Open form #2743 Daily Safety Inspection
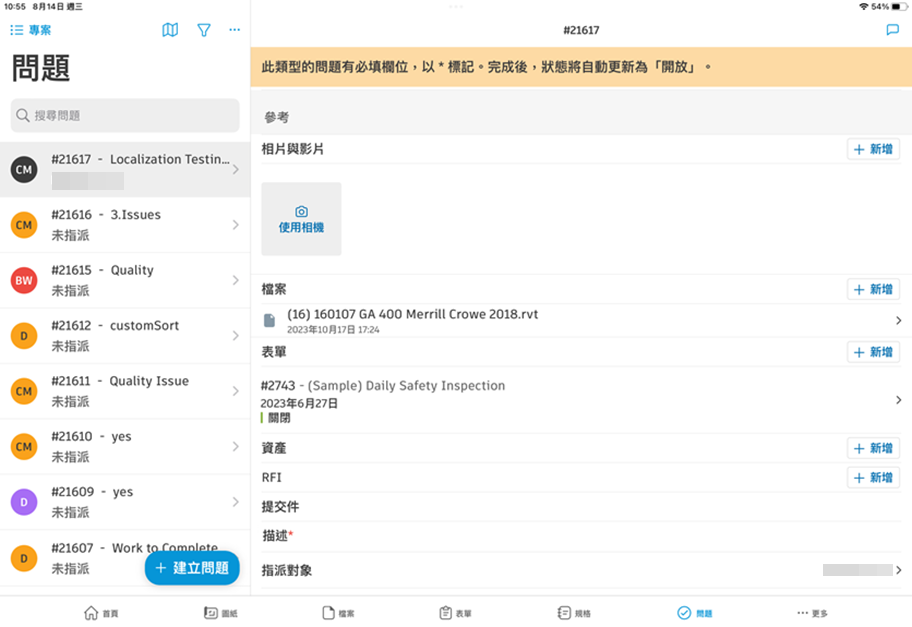This screenshot has height=627, width=912. [581, 400]
